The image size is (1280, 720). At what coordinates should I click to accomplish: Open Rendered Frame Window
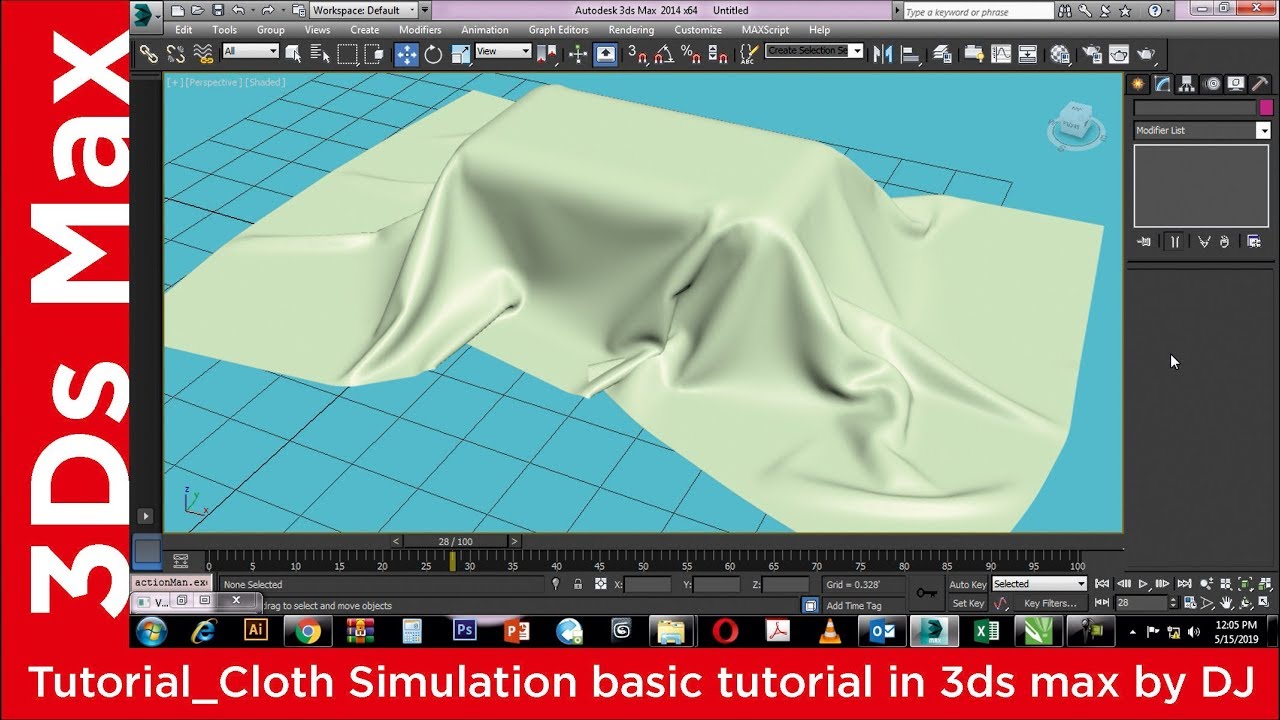[1119, 54]
